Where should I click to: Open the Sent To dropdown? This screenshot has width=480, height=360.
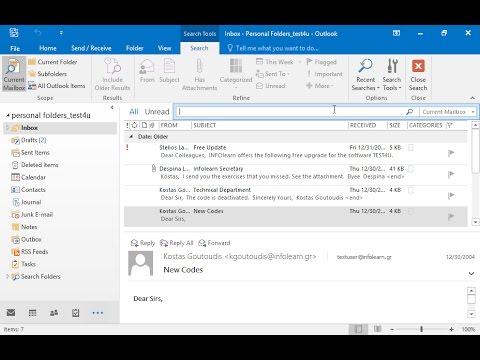273,74
